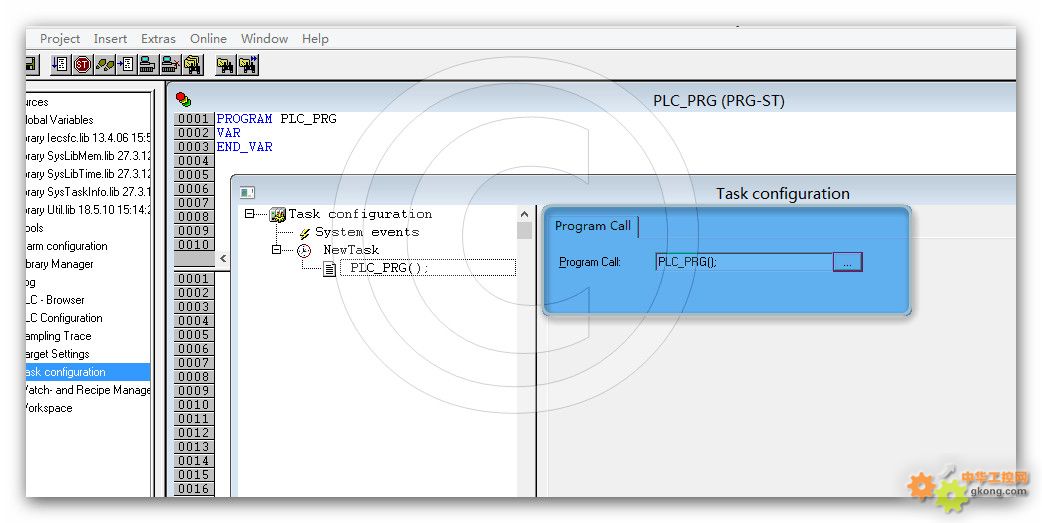1042x523 pixels.
Task: Click the Login computer icon in toolbar
Action: click(x=148, y=65)
